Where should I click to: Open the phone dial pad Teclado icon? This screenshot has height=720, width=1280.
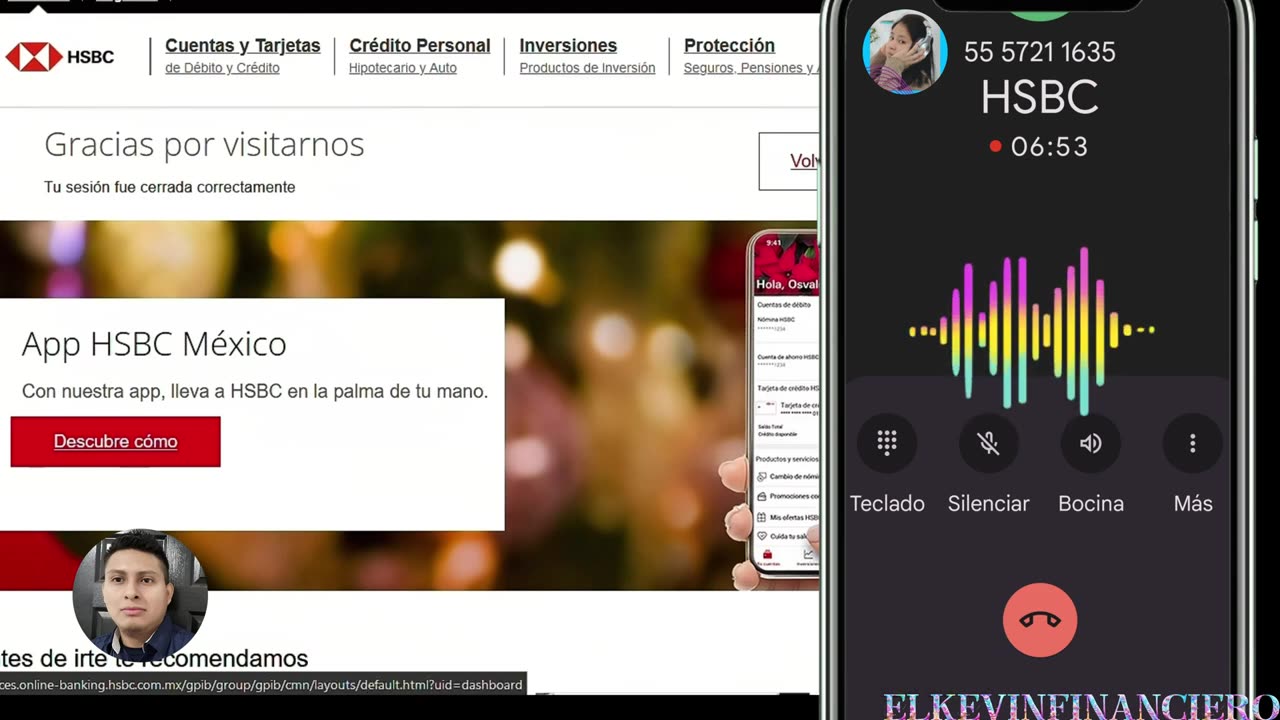click(887, 443)
